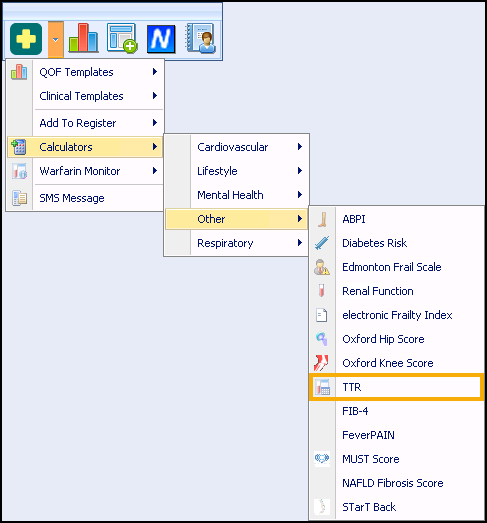Click the add template window icon
Viewport: 487px width, 523px height.
click(122, 38)
